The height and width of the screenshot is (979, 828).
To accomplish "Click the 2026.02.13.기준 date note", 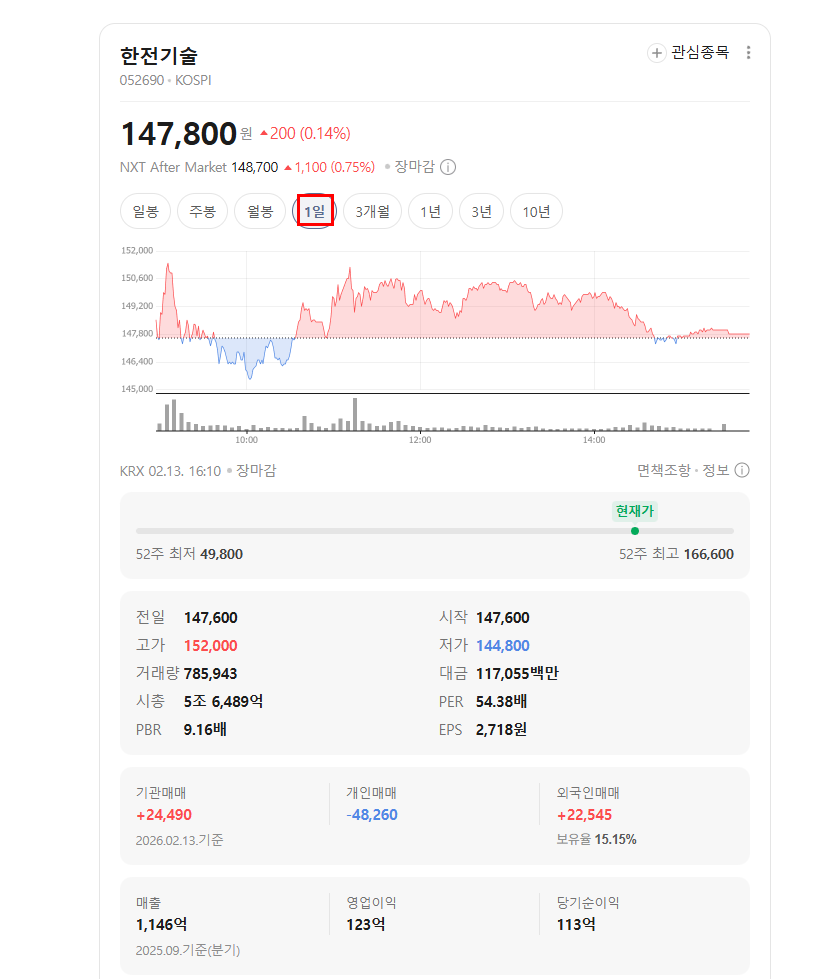I will point(179,840).
